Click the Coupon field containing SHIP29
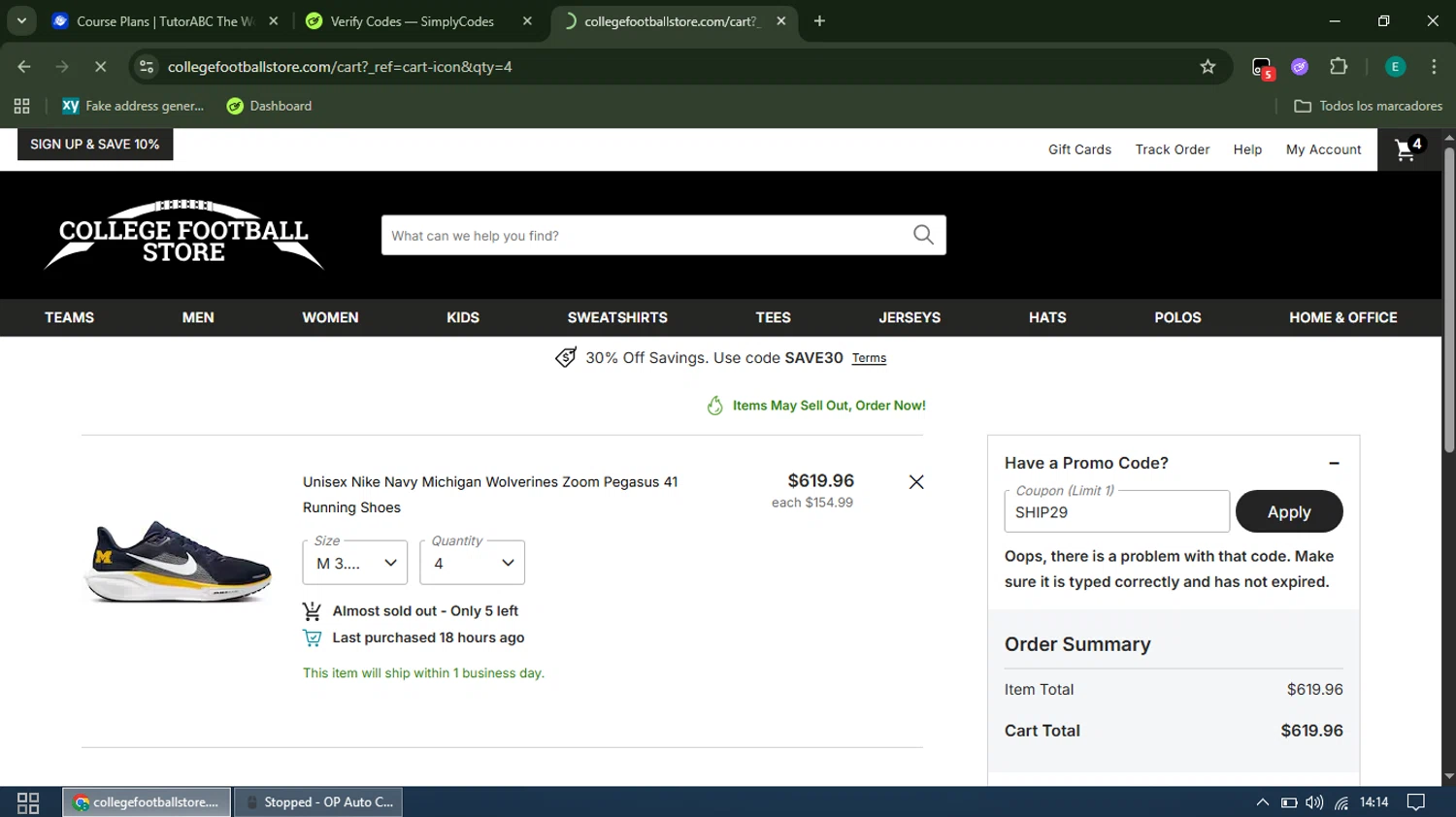The image size is (1456, 817). click(1116, 511)
